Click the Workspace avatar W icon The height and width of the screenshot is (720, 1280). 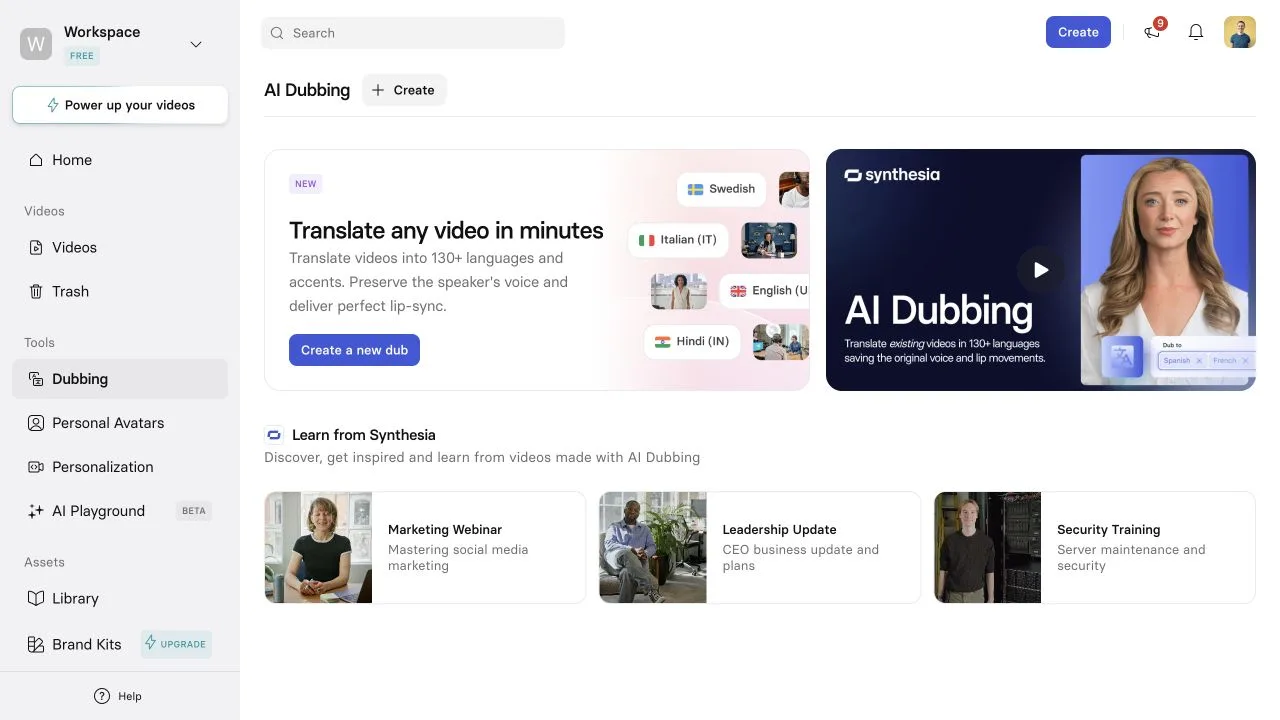(36, 44)
